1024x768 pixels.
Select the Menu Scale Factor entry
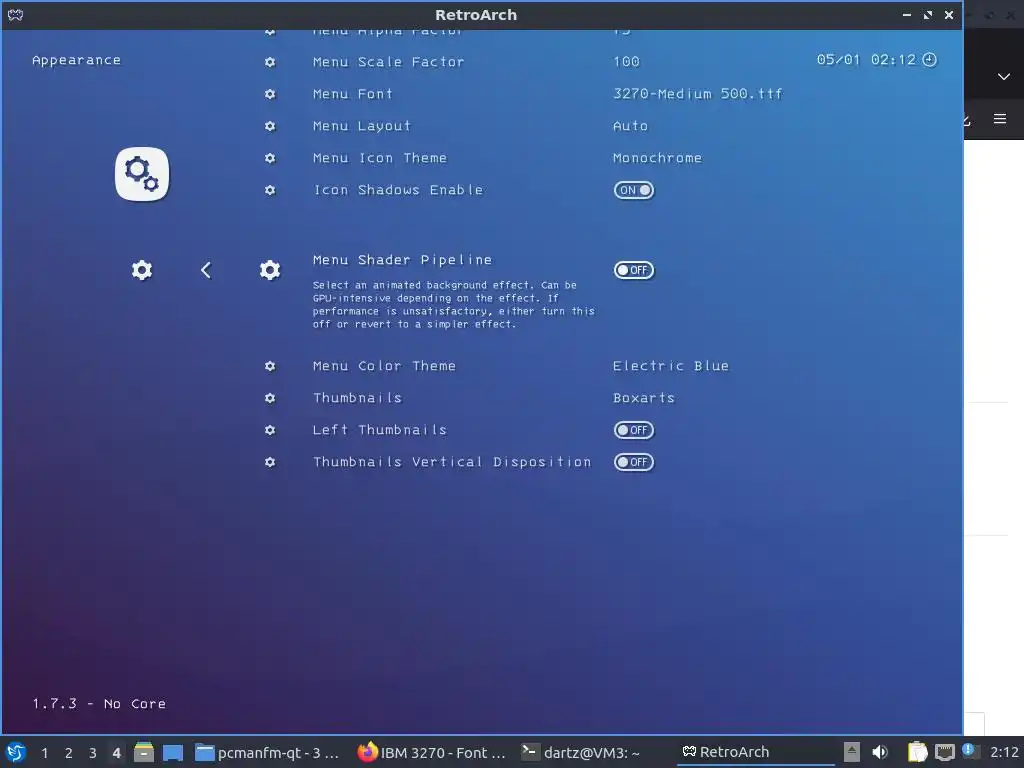389,62
